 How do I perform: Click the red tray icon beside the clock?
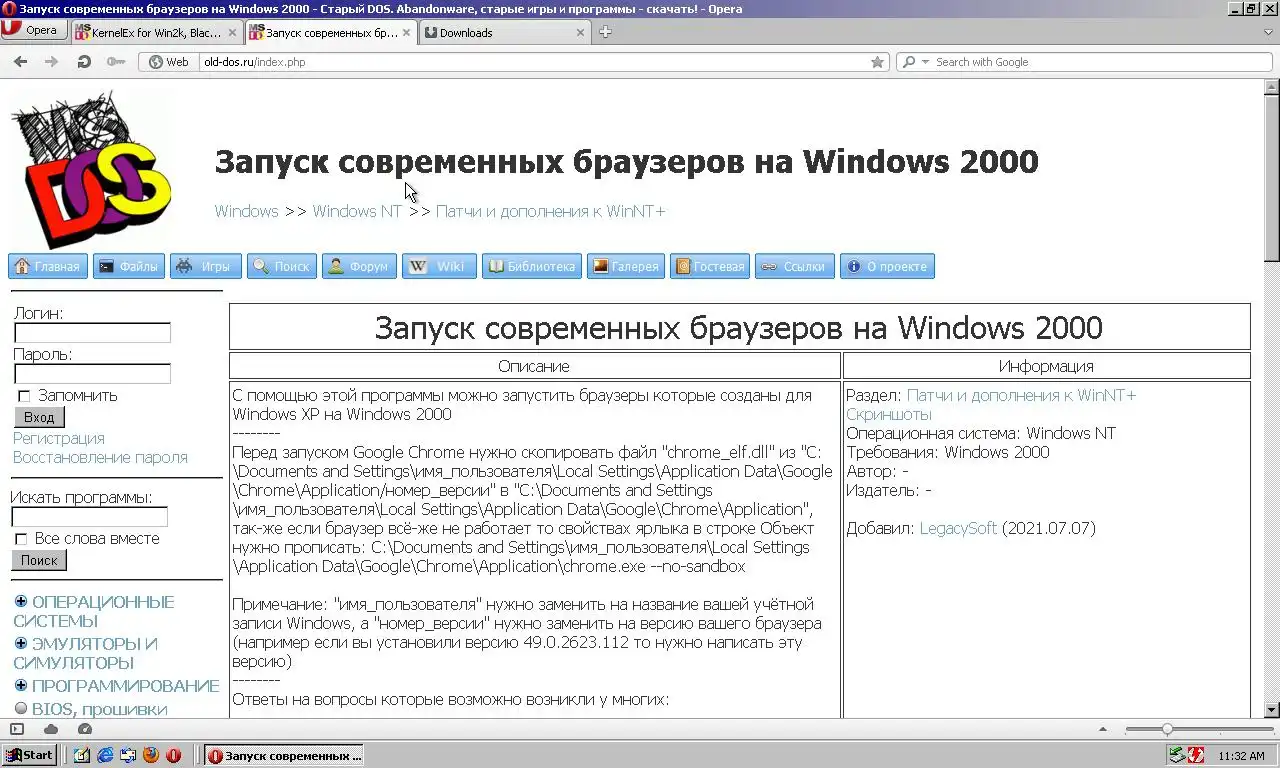tap(1195, 756)
